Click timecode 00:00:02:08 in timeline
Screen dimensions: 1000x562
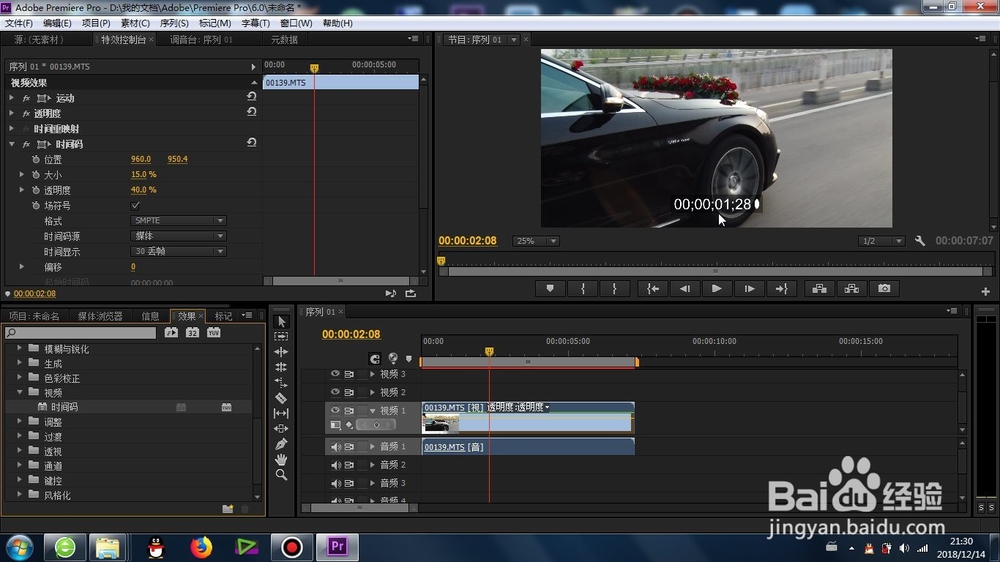coord(351,334)
